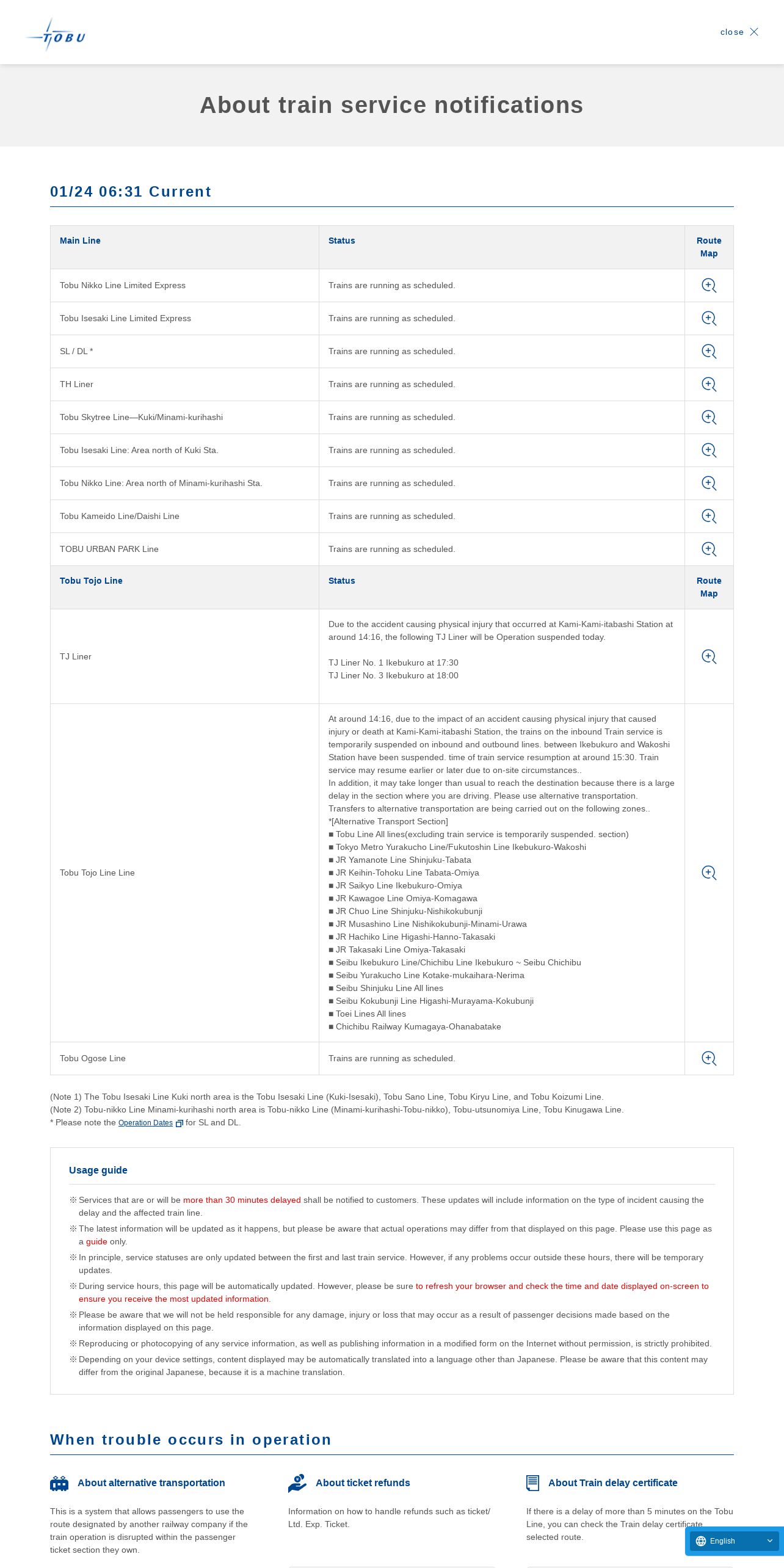Image resolution: width=784 pixels, height=1568 pixels.
Task: Click the red 'more than 30 minutes delayed' text
Action: point(242,1200)
